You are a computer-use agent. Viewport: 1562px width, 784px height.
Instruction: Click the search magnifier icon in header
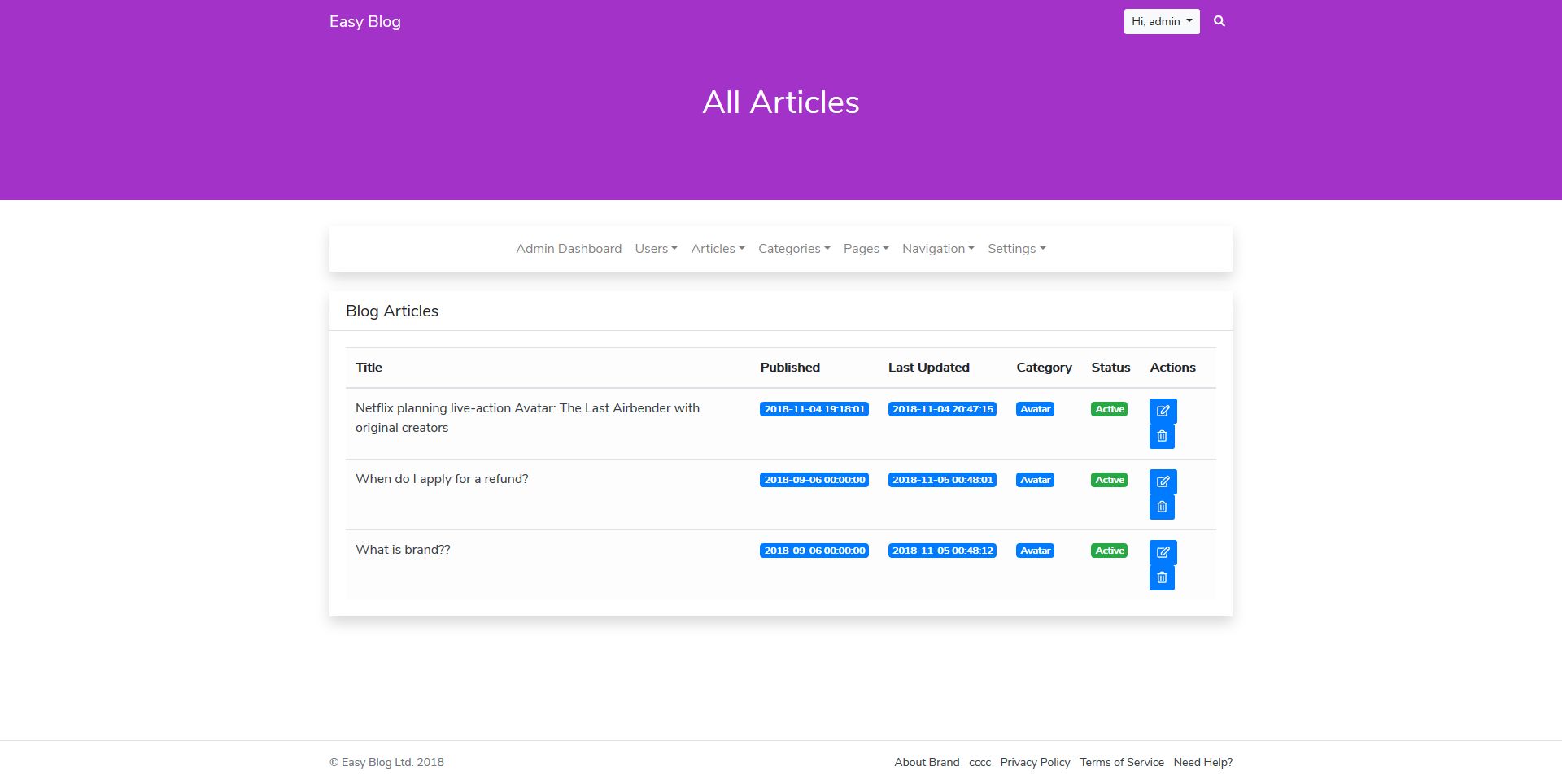click(1219, 21)
